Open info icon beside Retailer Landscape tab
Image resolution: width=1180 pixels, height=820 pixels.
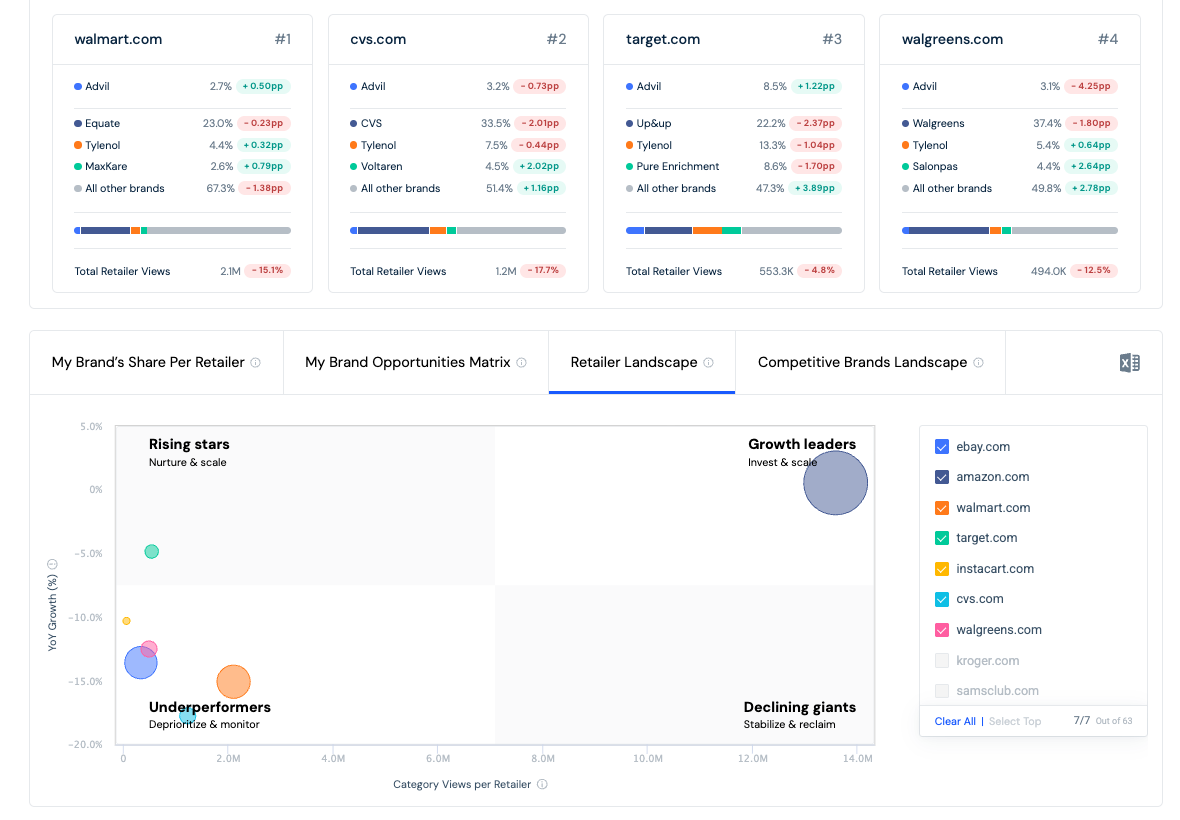coord(708,363)
